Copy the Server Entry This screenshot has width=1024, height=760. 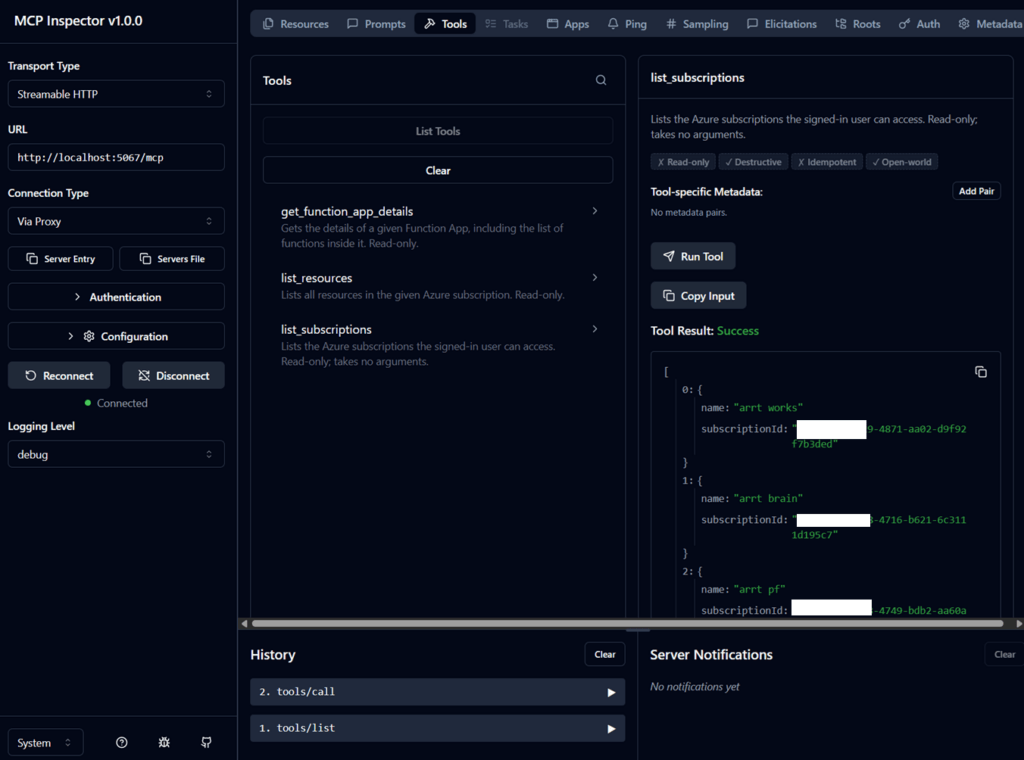(60, 259)
